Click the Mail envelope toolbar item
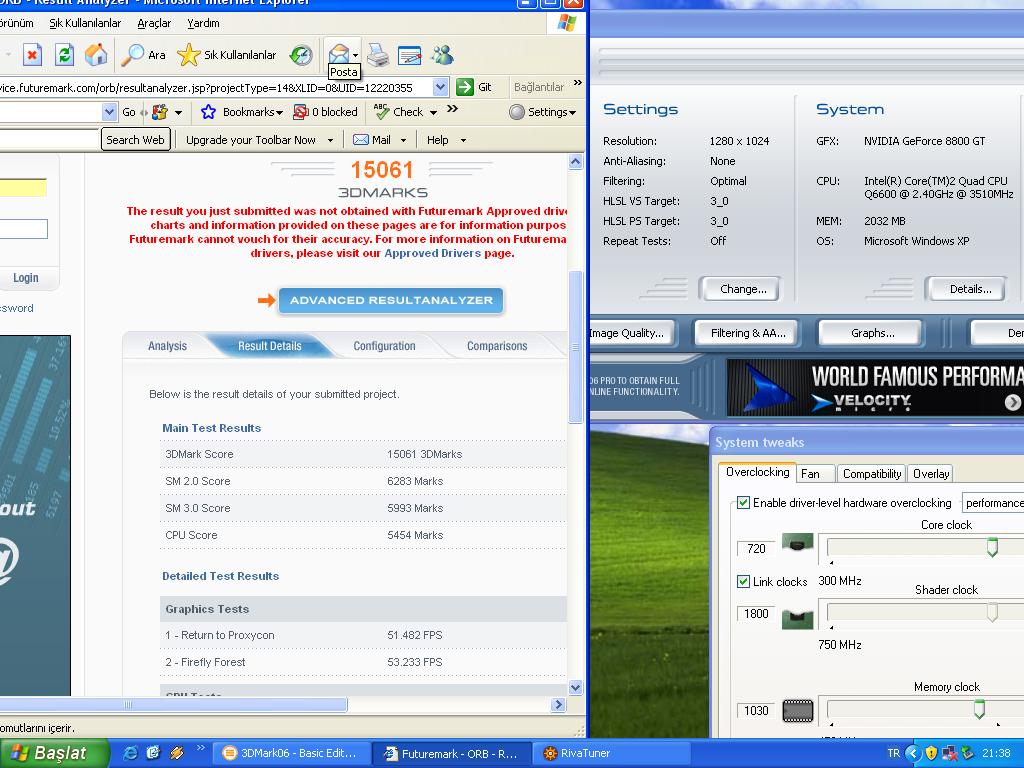The width and height of the screenshot is (1024, 768). (x=360, y=140)
